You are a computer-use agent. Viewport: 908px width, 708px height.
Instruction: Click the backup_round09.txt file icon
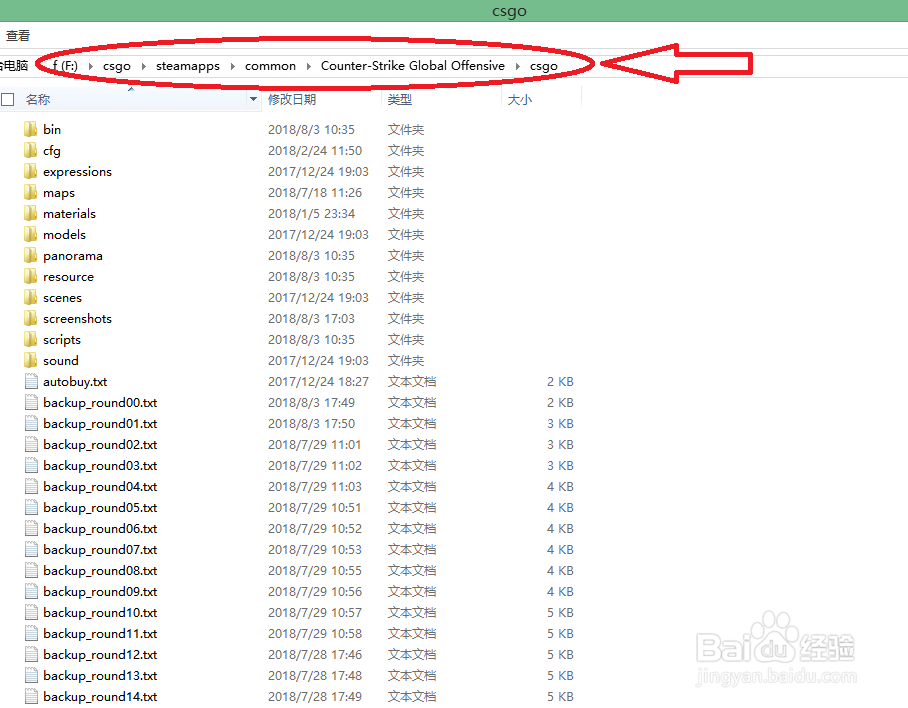[32, 591]
